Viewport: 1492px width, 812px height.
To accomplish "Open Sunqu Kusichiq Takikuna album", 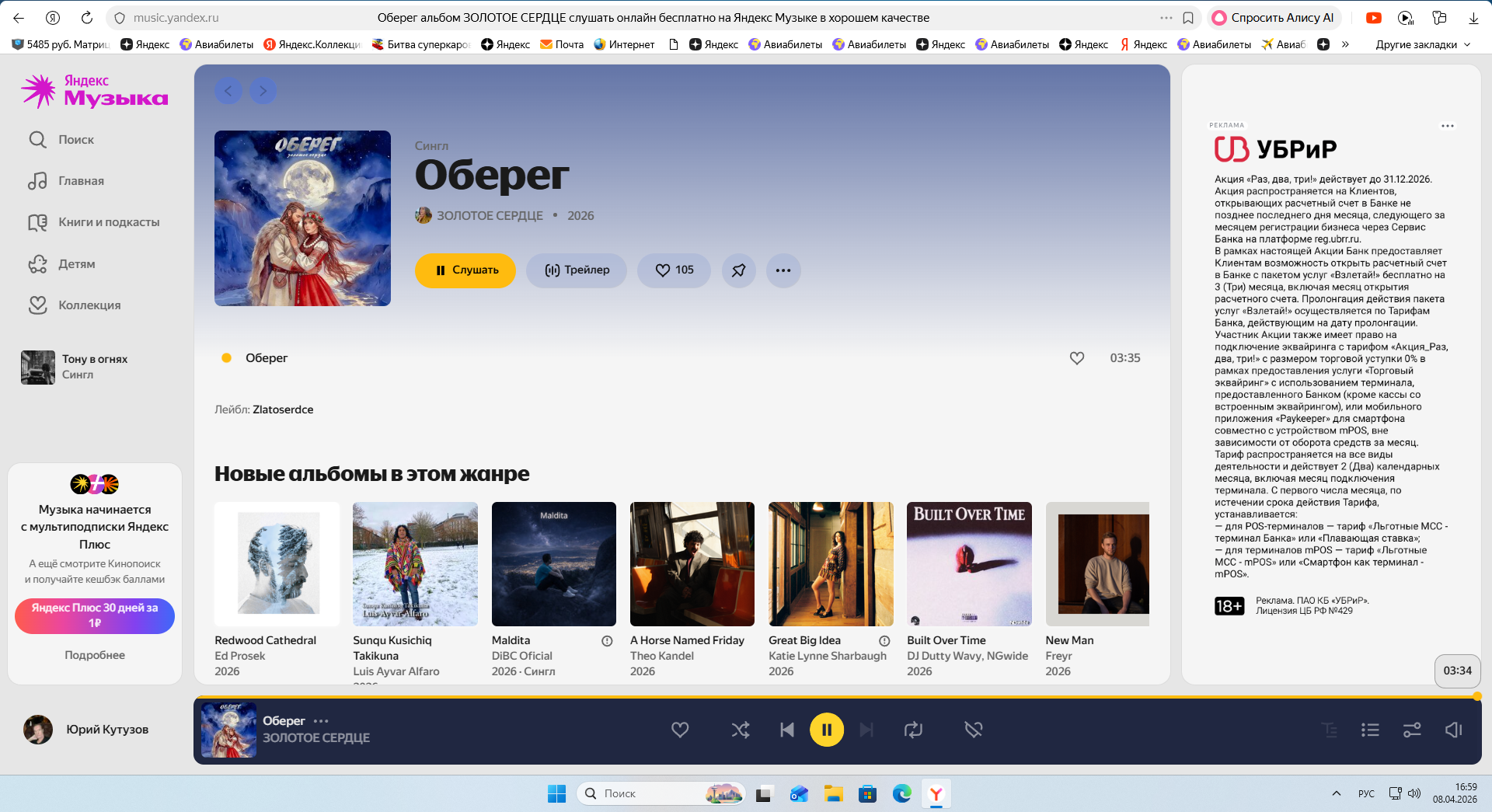I will (x=415, y=564).
